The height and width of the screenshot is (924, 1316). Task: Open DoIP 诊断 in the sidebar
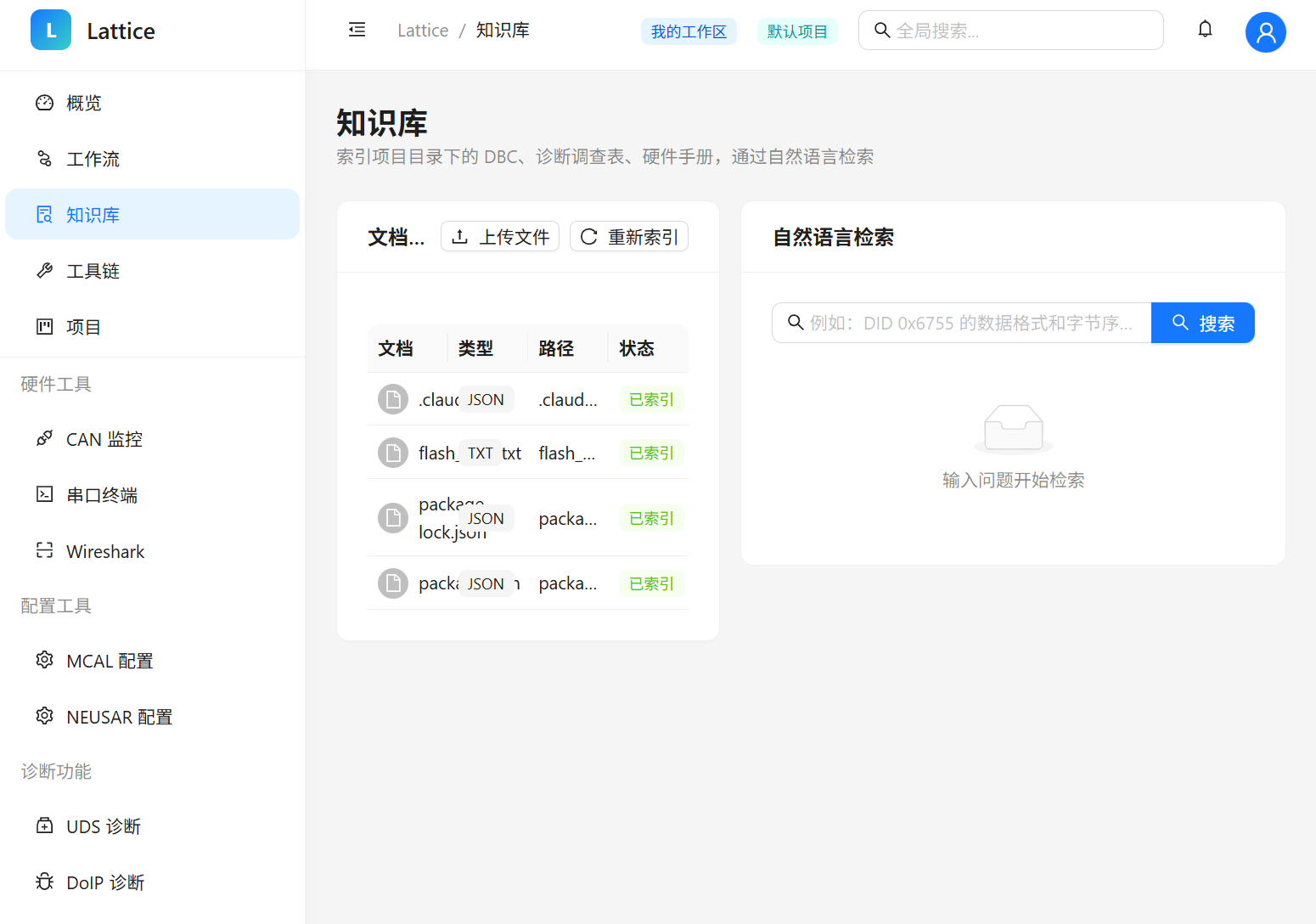(x=152, y=882)
